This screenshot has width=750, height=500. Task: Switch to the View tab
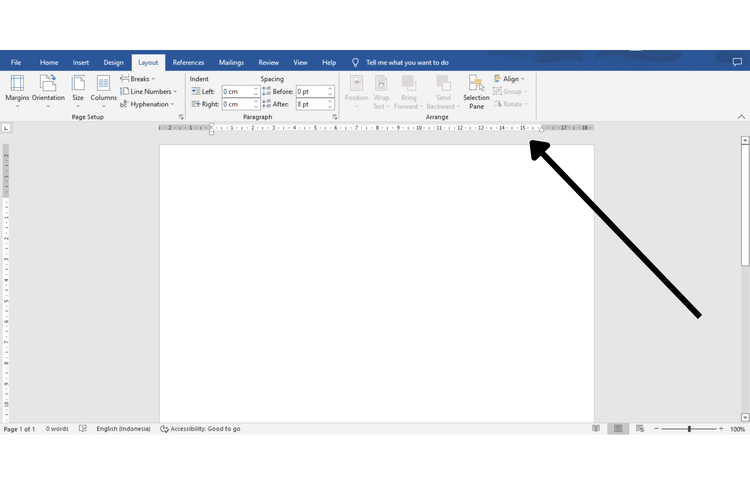pos(300,62)
